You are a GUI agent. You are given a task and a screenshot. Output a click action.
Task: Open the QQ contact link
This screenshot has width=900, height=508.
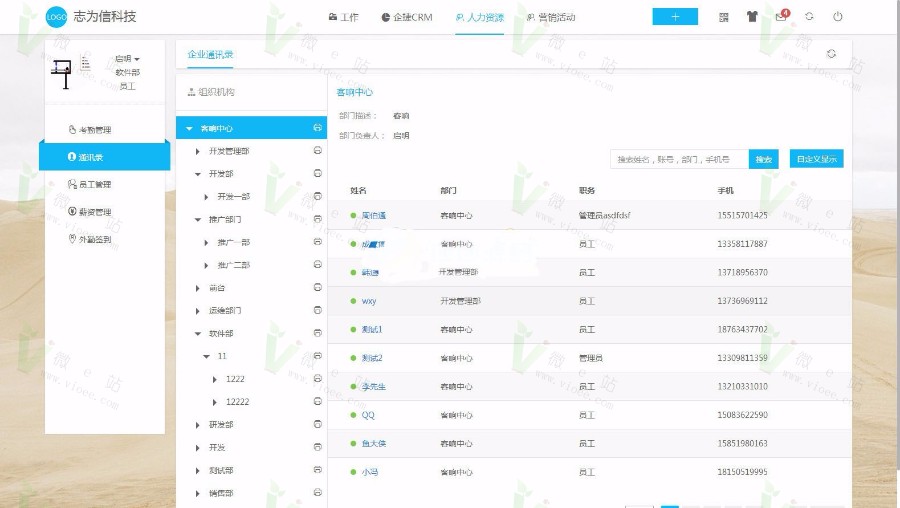[x=368, y=415]
